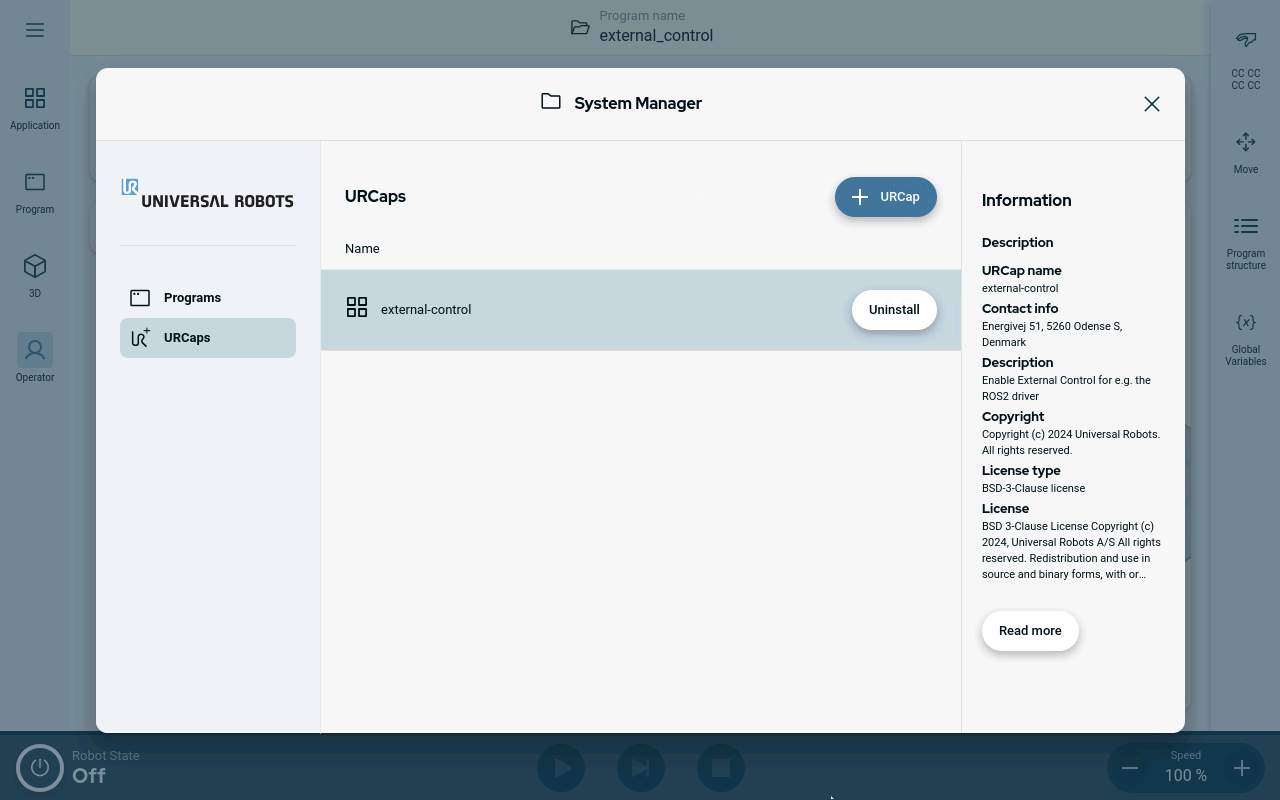The height and width of the screenshot is (800, 1280).
Task: Click the Robot State Off label
Action: tap(105, 767)
